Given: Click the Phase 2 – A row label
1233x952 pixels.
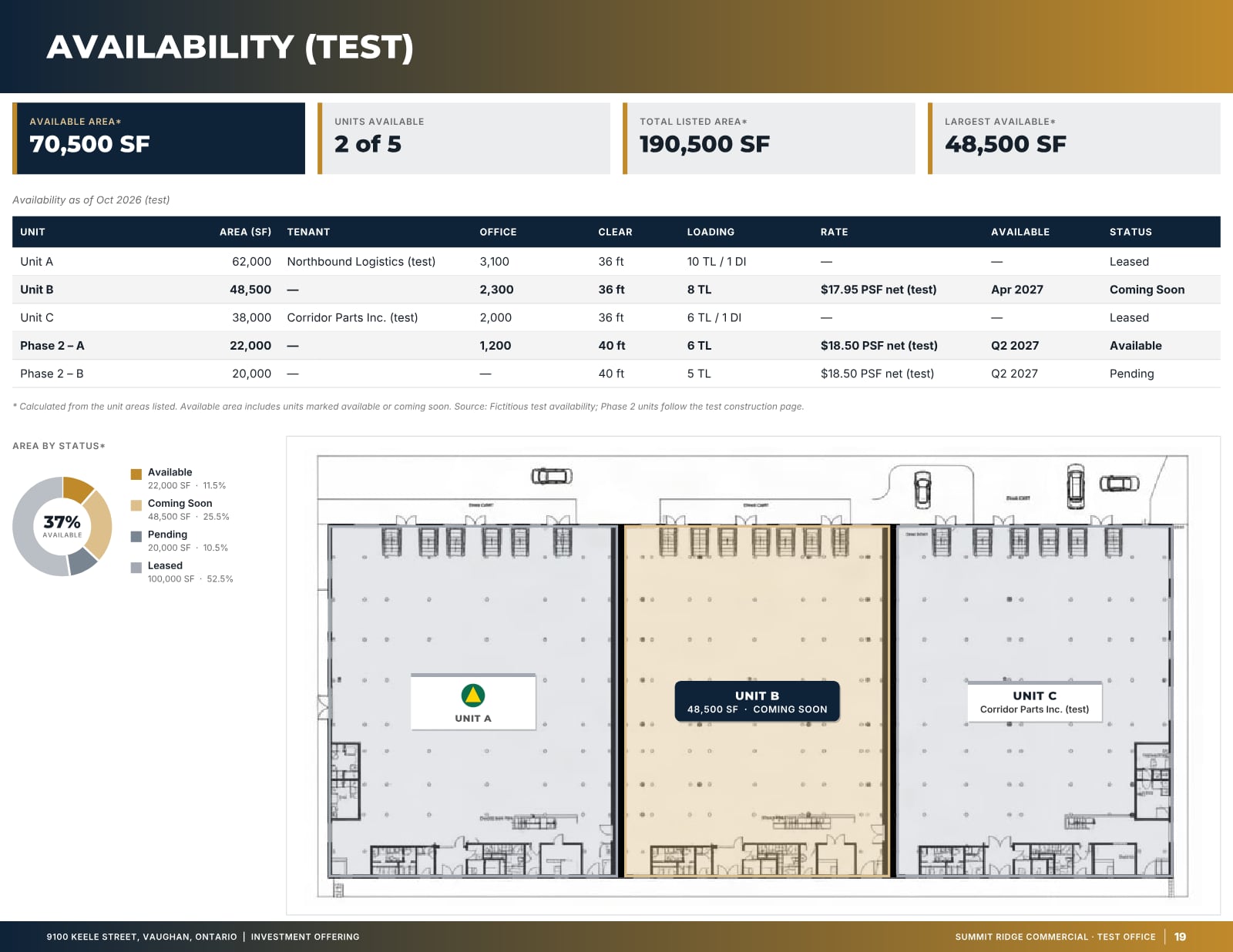Looking at the screenshot, I should (52, 346).
